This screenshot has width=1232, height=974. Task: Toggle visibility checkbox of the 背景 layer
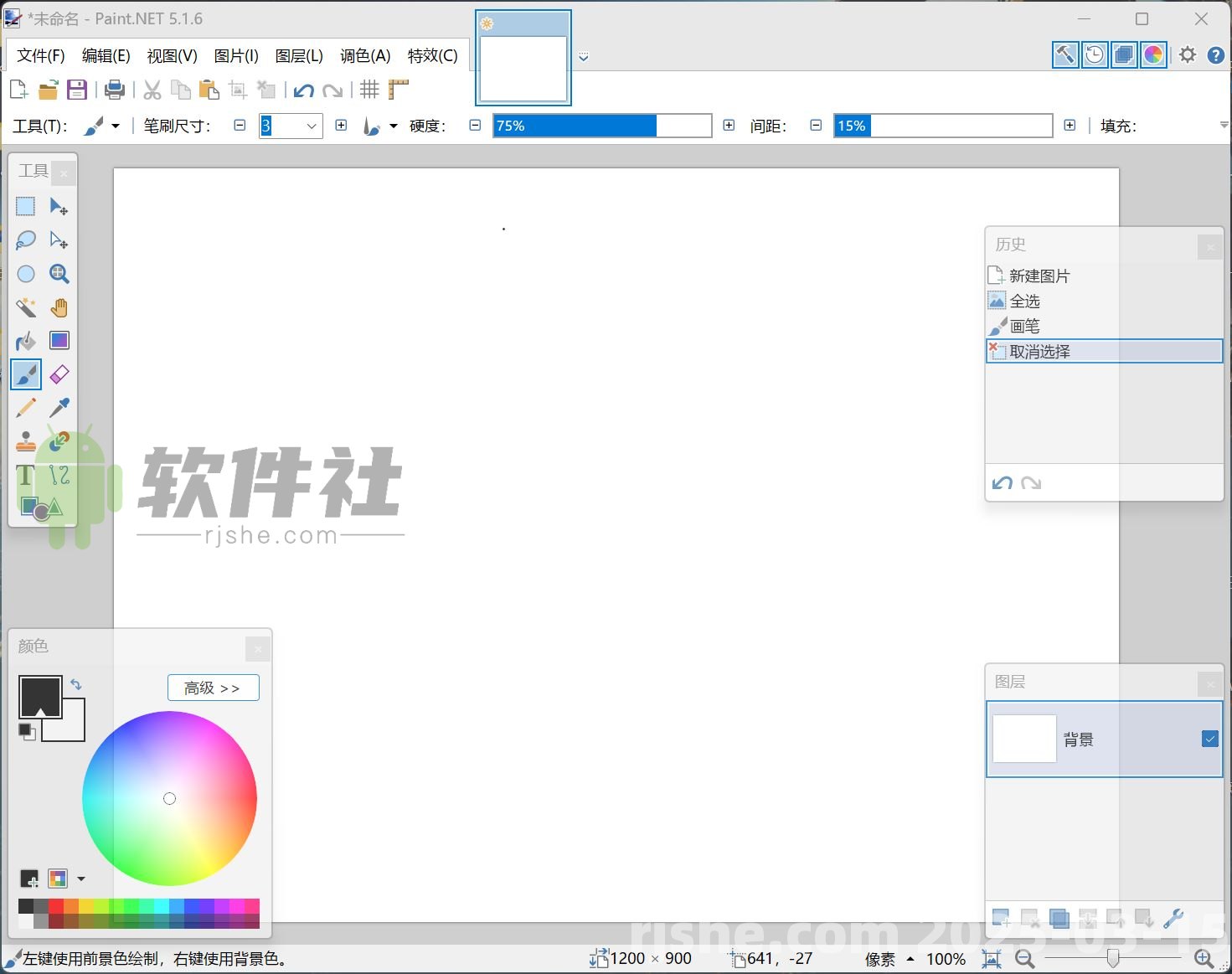point(1209,738)
